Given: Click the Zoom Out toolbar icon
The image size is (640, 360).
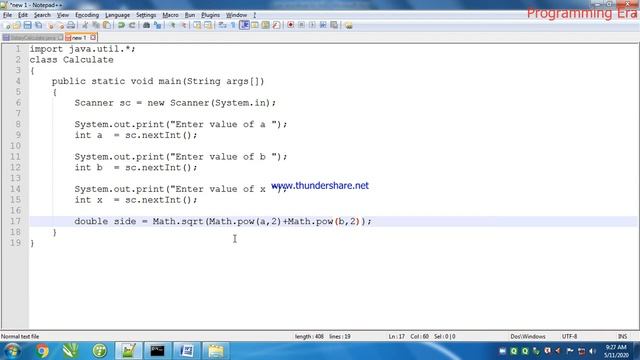Looking at the screenshot, I should click(x=184, y=25).
